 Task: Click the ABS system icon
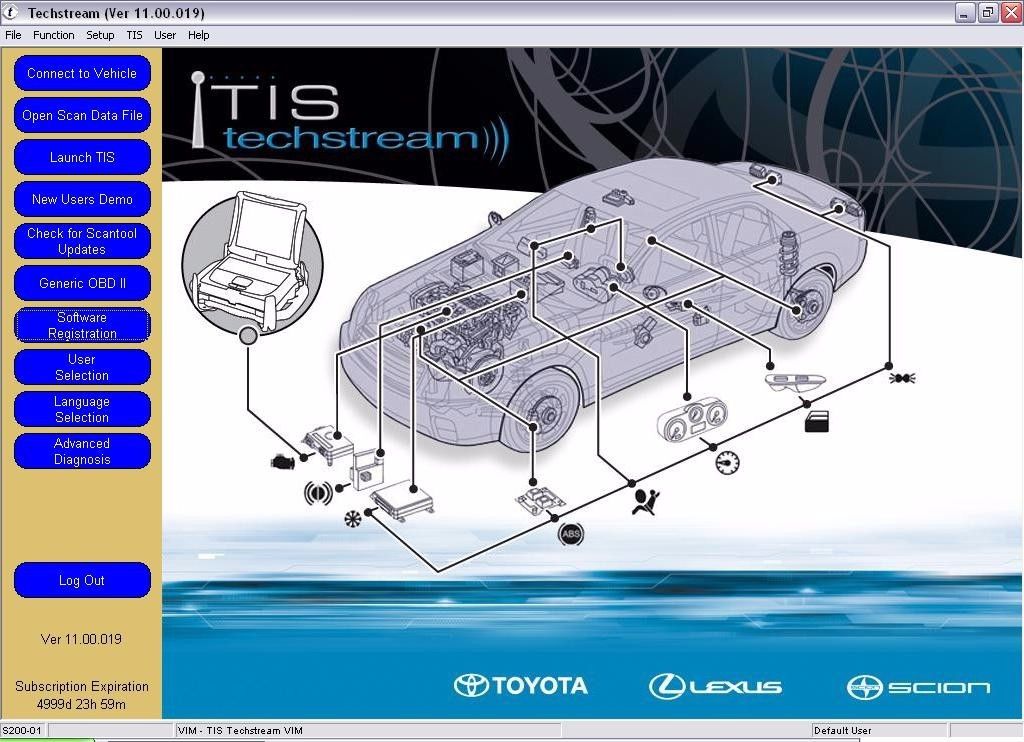coord(571,534)
